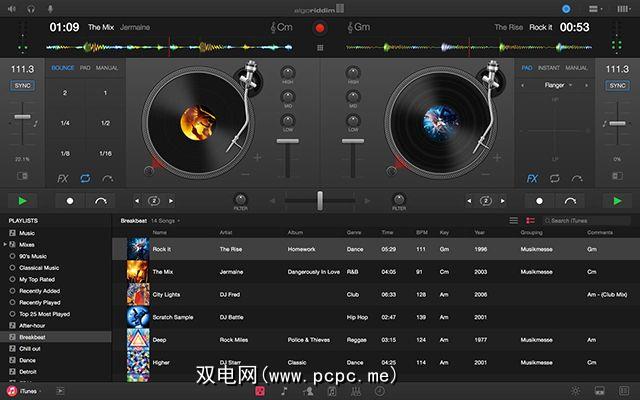This screenshot has width=640, height=400.
Task: Toggle SYNC on the left deck
Action: point(22,86)
